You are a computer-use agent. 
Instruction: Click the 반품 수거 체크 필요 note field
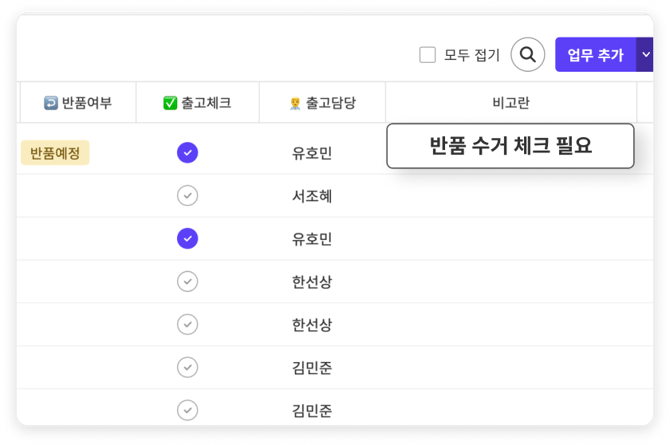click(x=510, y=146)
